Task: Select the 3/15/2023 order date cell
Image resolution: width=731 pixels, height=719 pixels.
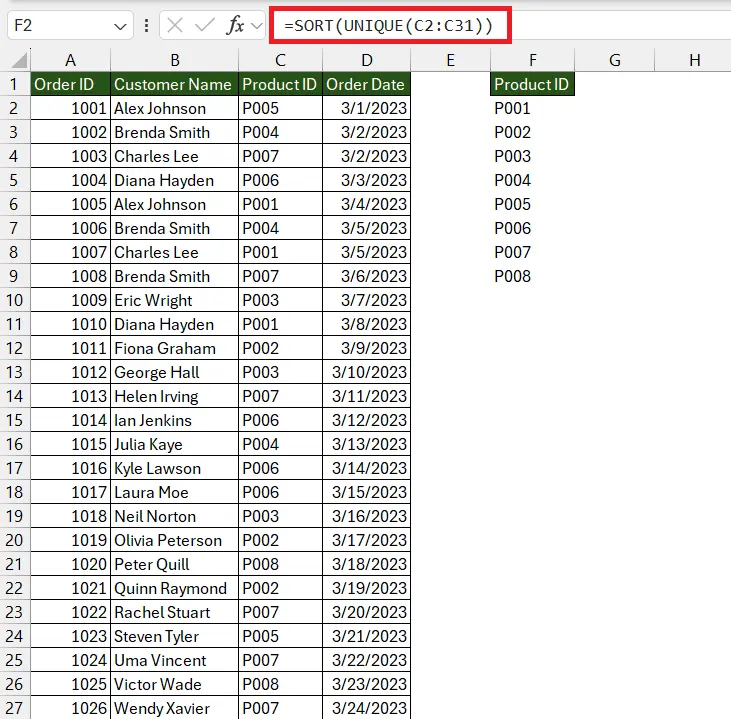Action: (x=366, y=492)
